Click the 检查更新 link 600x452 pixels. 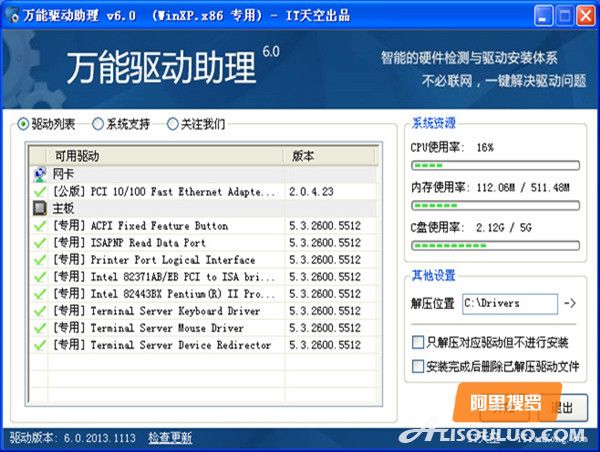pos(170,437)
